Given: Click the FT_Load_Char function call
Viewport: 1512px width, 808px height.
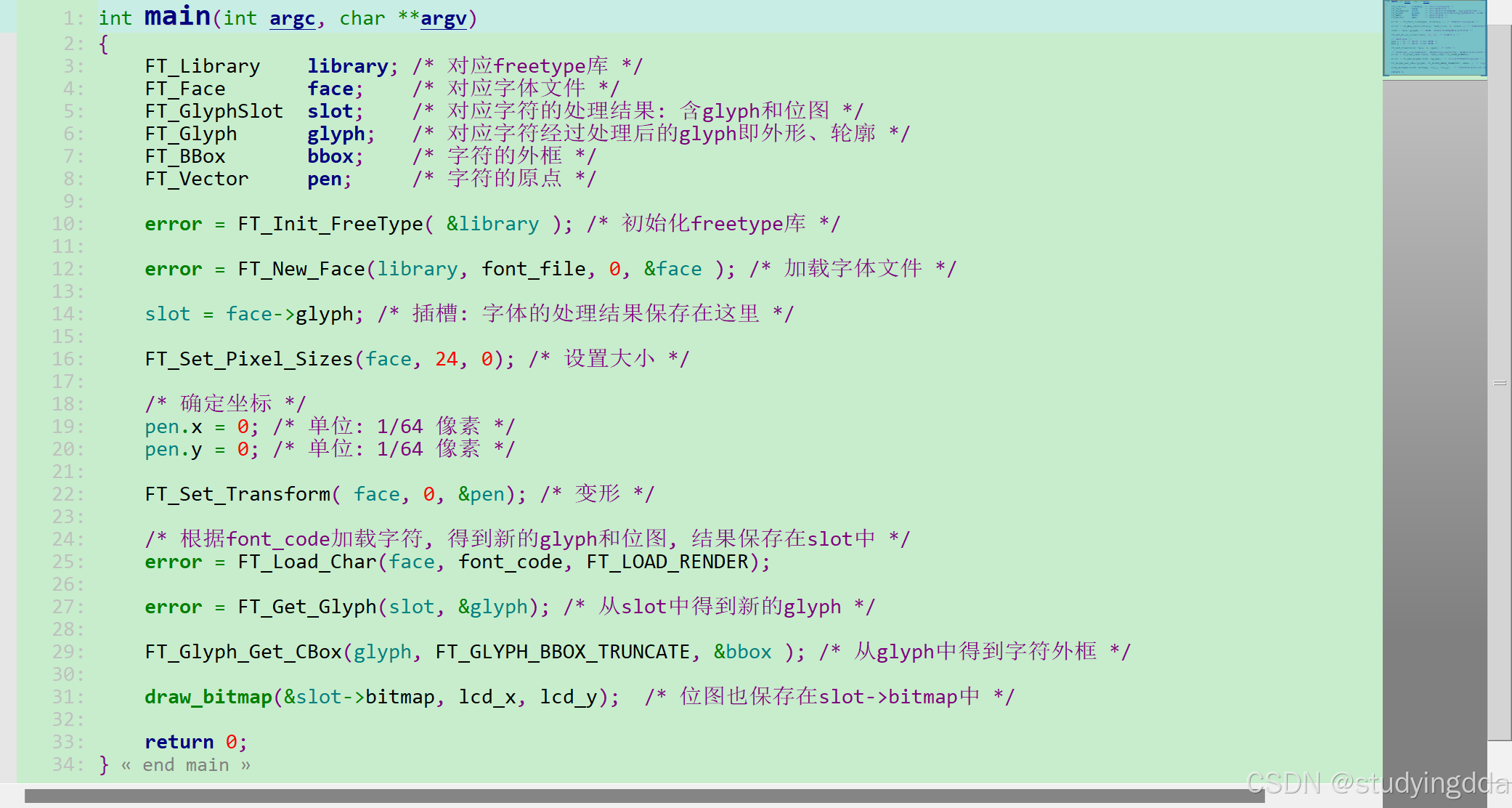Looking at the screenshot, I should pos(306,562).
